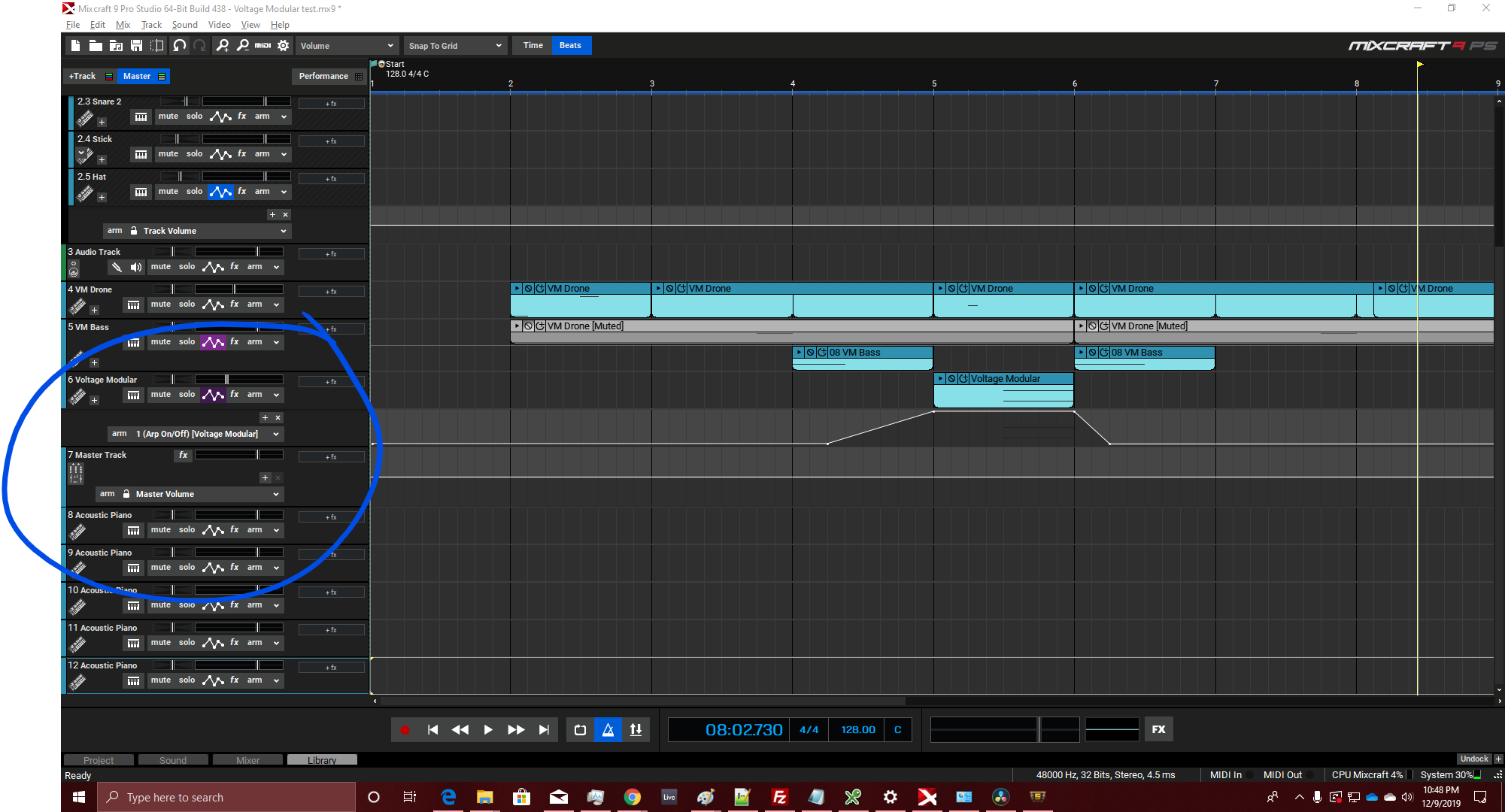The image size is (1505, 812).
Task: Jump to the end of the project
Action: [x=544, y=729]
